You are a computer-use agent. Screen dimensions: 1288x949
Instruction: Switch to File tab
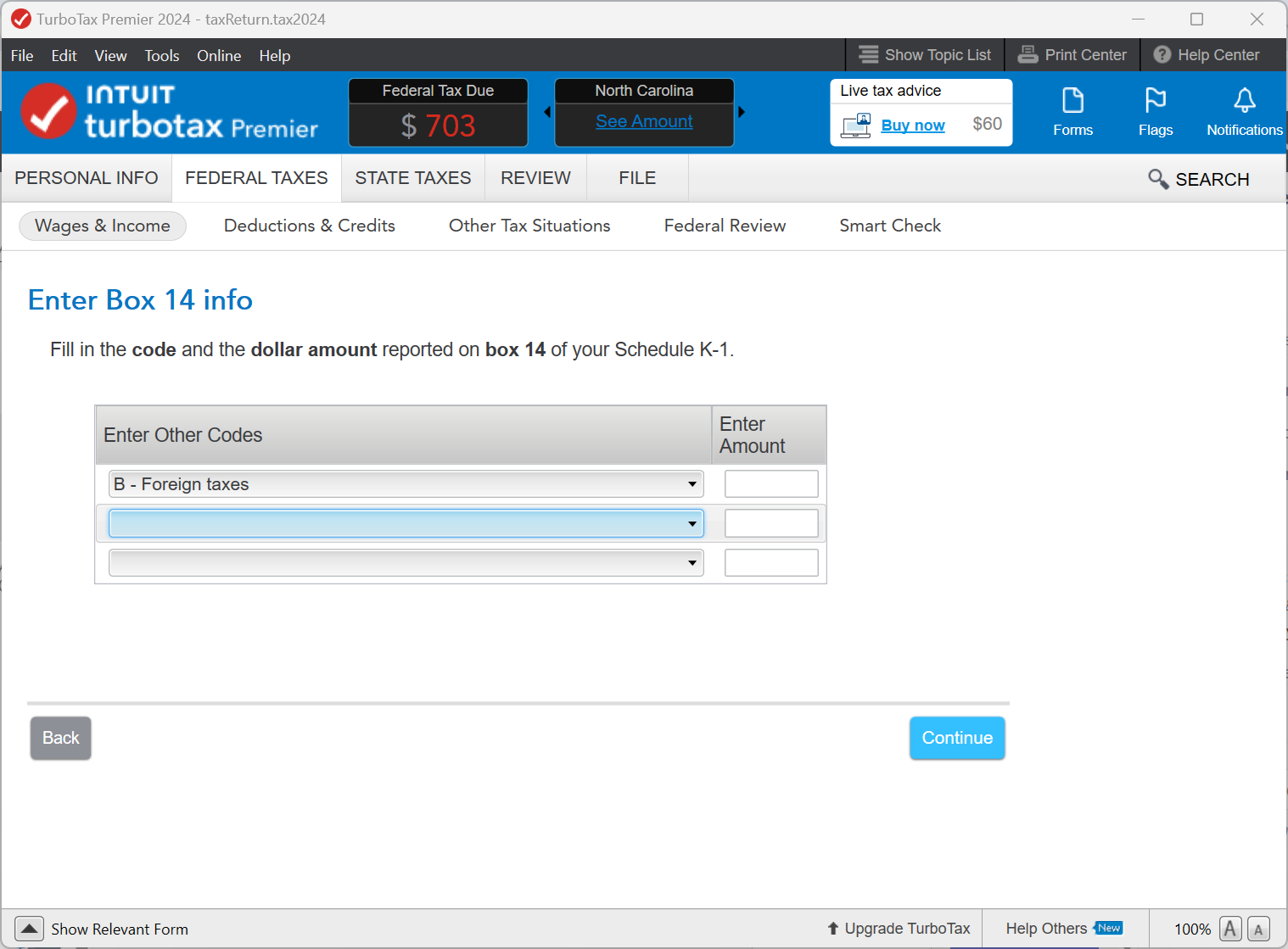[x=637, y=178]
